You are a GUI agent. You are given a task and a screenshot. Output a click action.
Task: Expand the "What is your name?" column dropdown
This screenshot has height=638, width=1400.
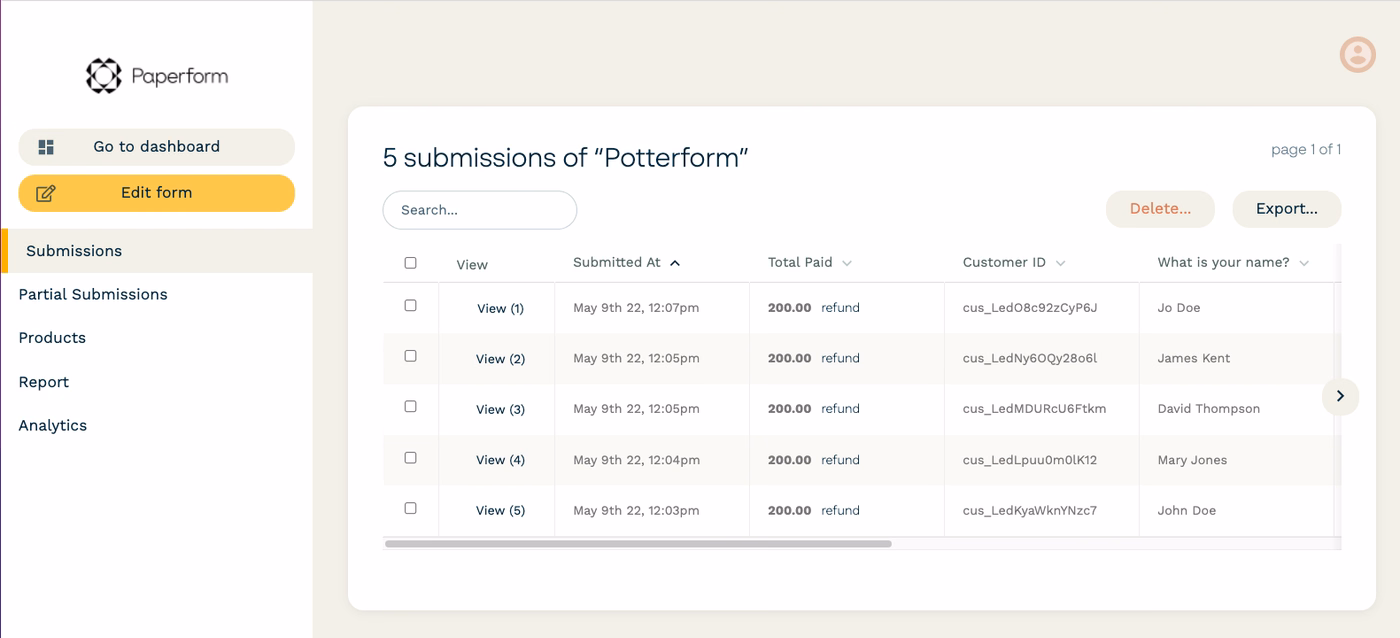[x=1304, y=263]
